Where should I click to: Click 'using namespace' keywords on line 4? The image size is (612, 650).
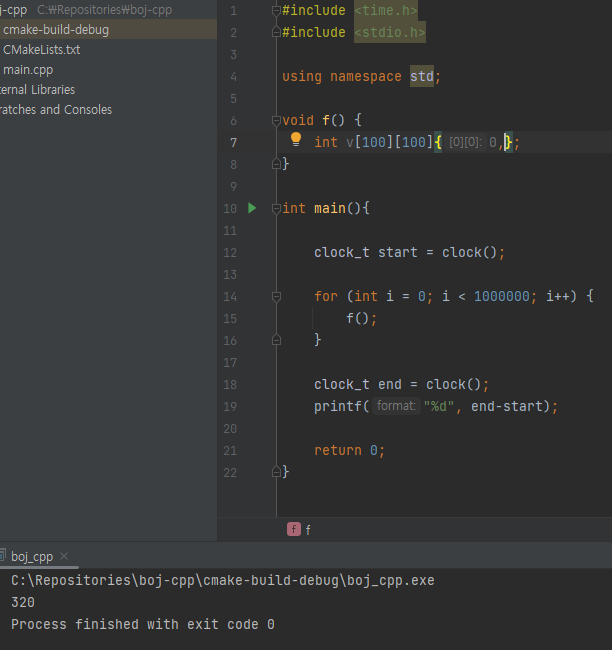click(x=342, y=76)
